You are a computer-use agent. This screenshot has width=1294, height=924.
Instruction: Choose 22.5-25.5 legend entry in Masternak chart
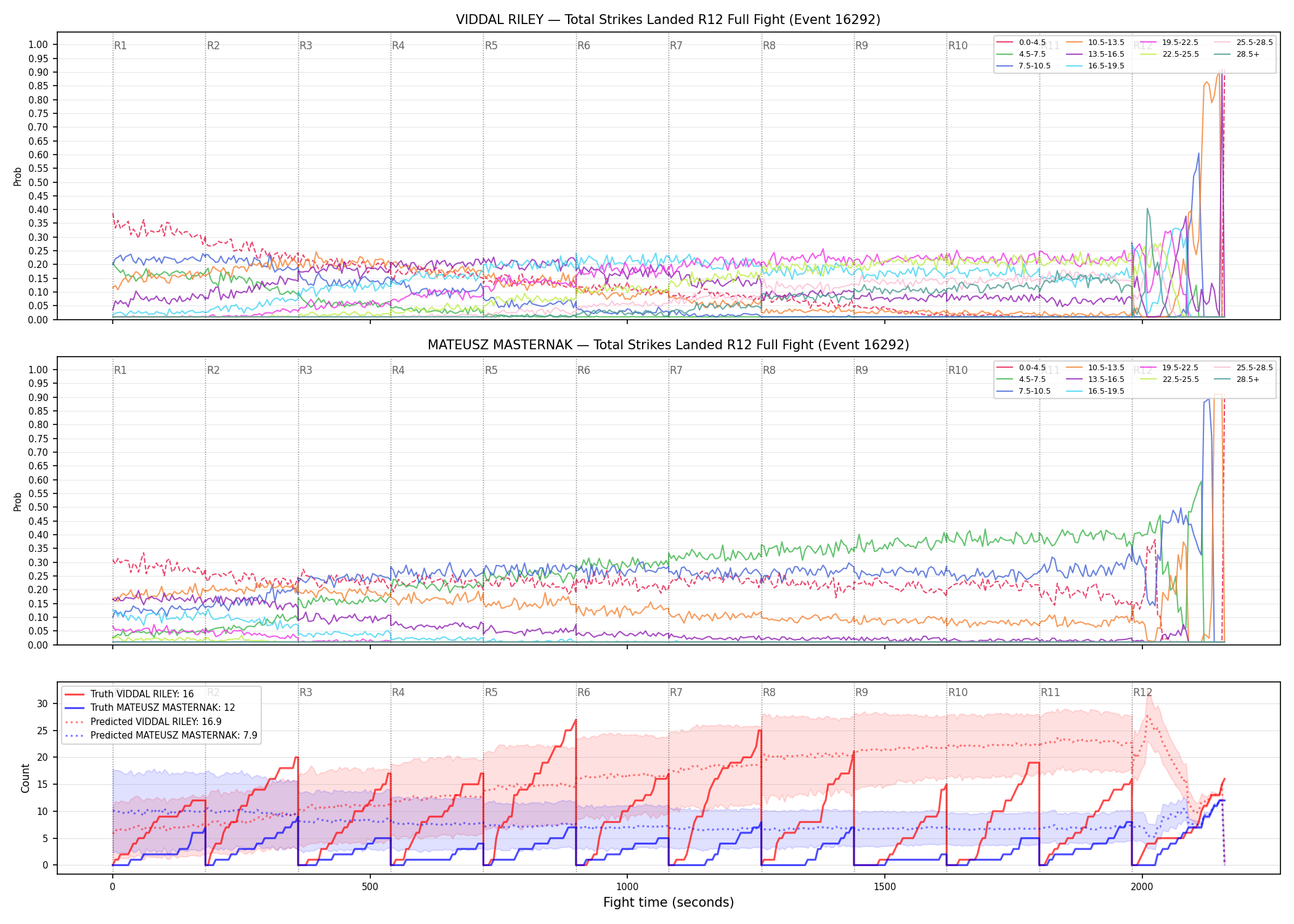coord(1170,379)
